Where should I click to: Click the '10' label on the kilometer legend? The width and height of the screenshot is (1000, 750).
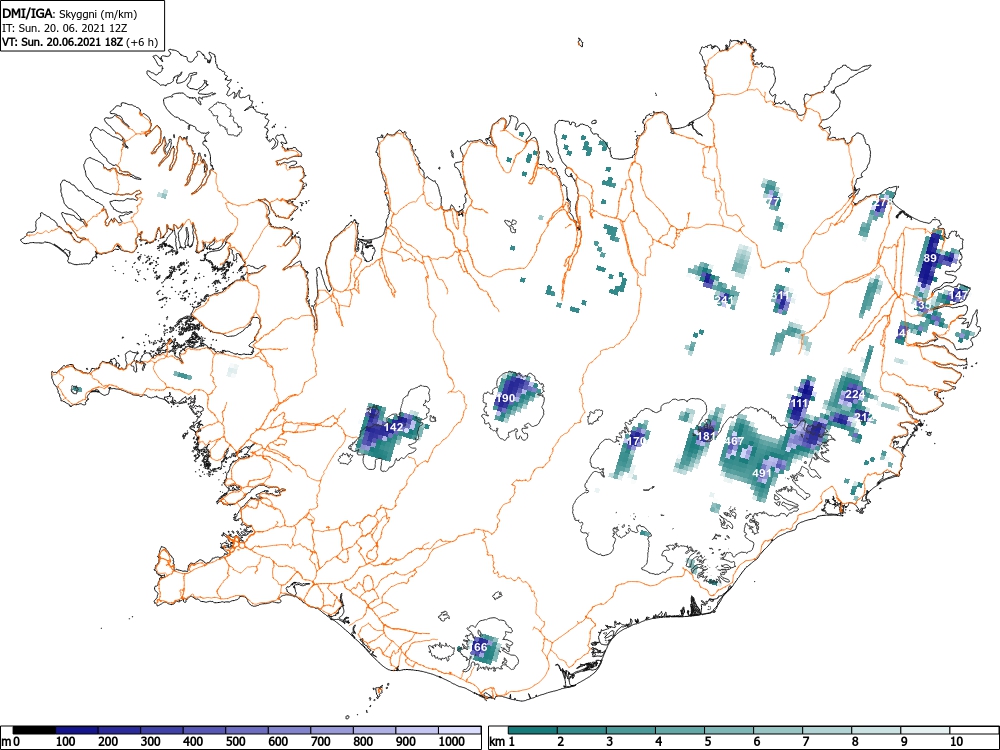(956, 742)
